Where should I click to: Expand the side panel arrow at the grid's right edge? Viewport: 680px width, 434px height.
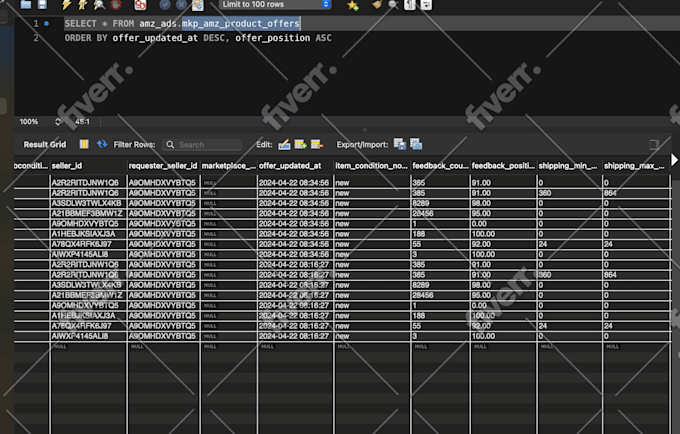click(674, 160)
